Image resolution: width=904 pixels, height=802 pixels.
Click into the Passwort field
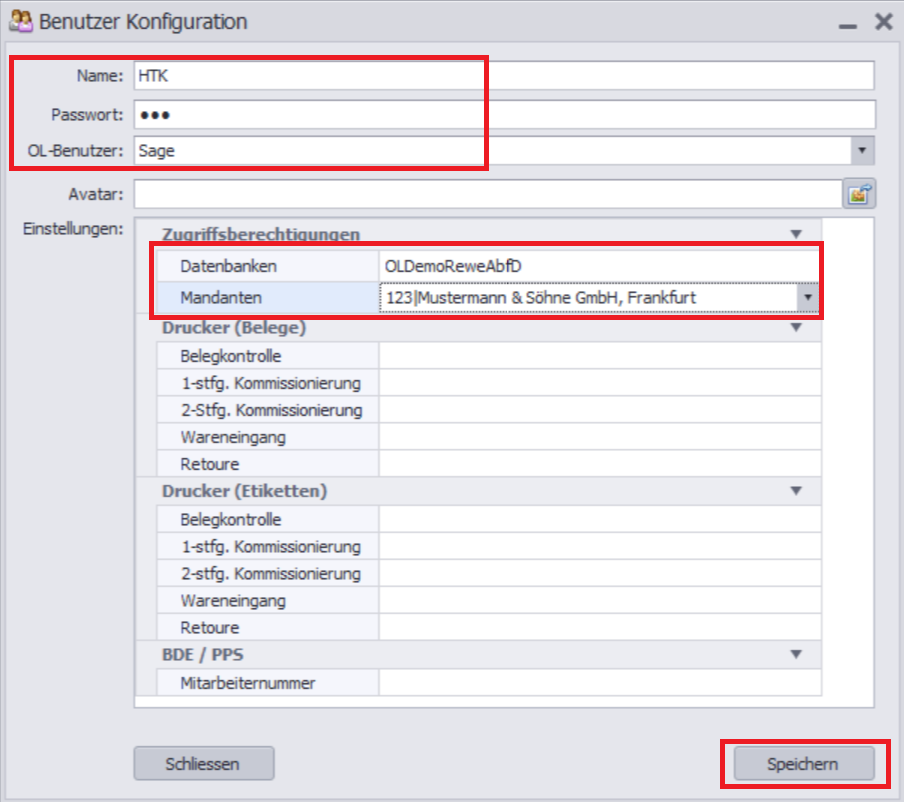(x=504, y=115)
